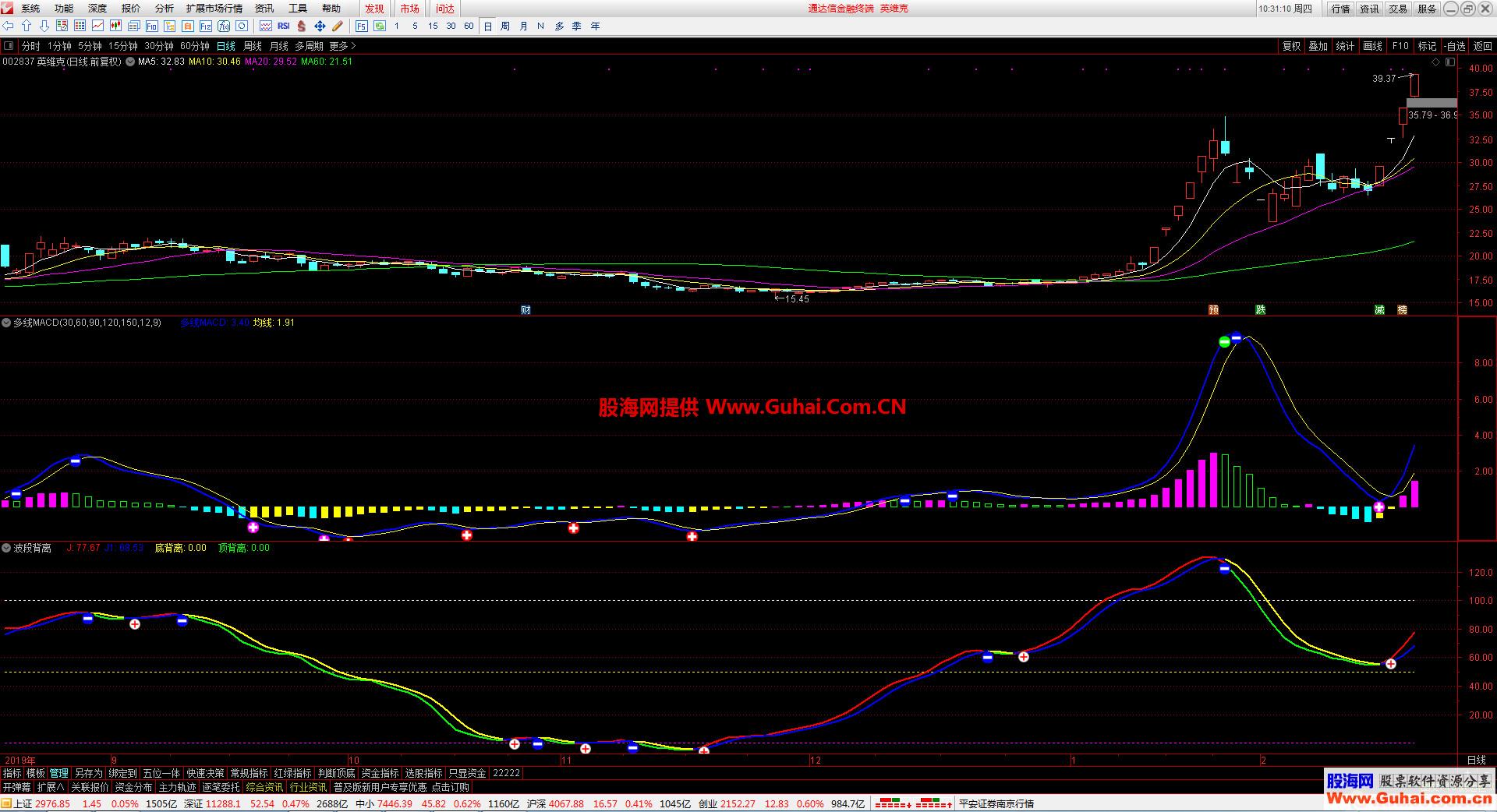Click the line chart toolbar icon

click(98, 26)
